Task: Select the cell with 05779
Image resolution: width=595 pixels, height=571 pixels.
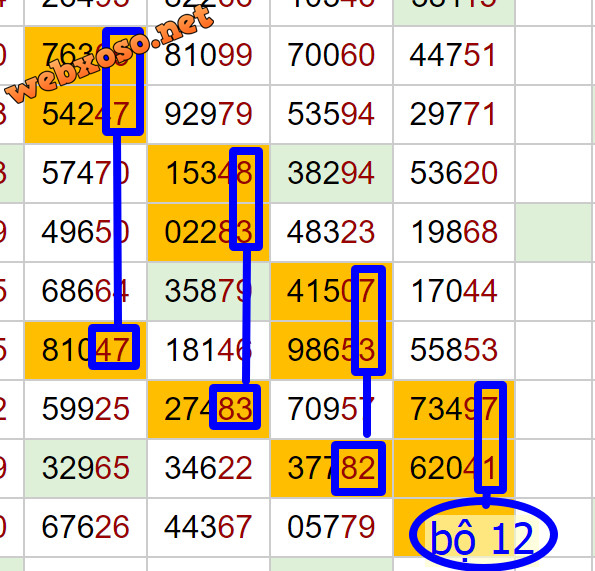Action: (x=331, y=527)
